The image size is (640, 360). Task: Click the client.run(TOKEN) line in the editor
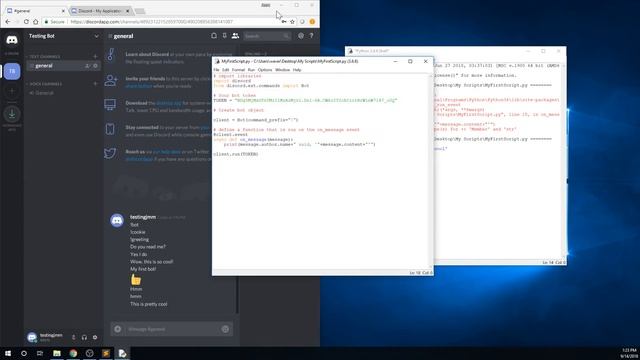click(x=236, y=154)
